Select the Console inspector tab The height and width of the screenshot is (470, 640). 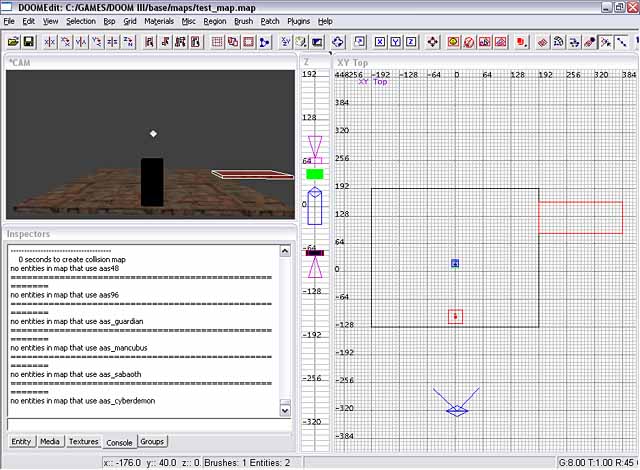point(119,442)
